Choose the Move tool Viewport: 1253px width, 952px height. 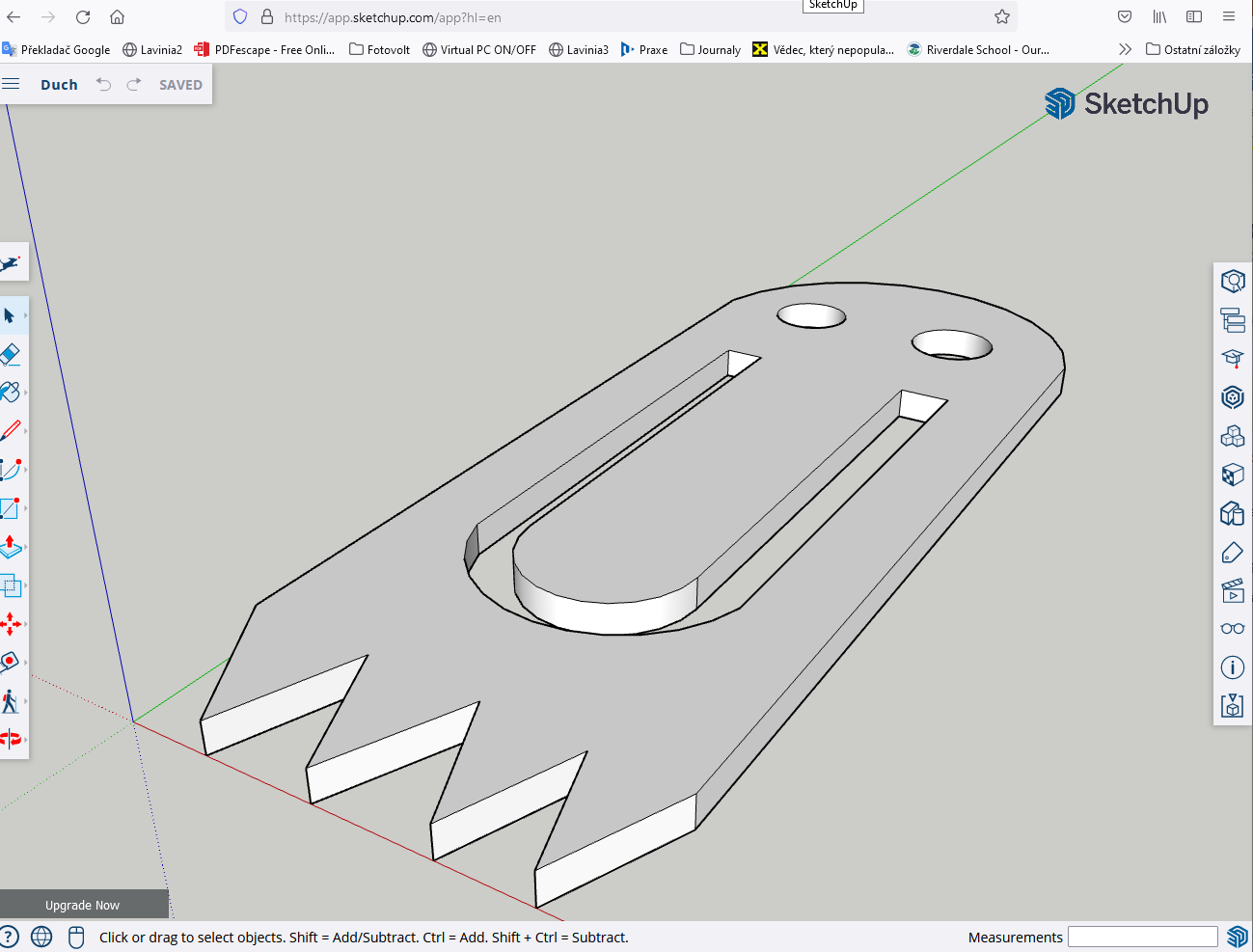point(10,624)
